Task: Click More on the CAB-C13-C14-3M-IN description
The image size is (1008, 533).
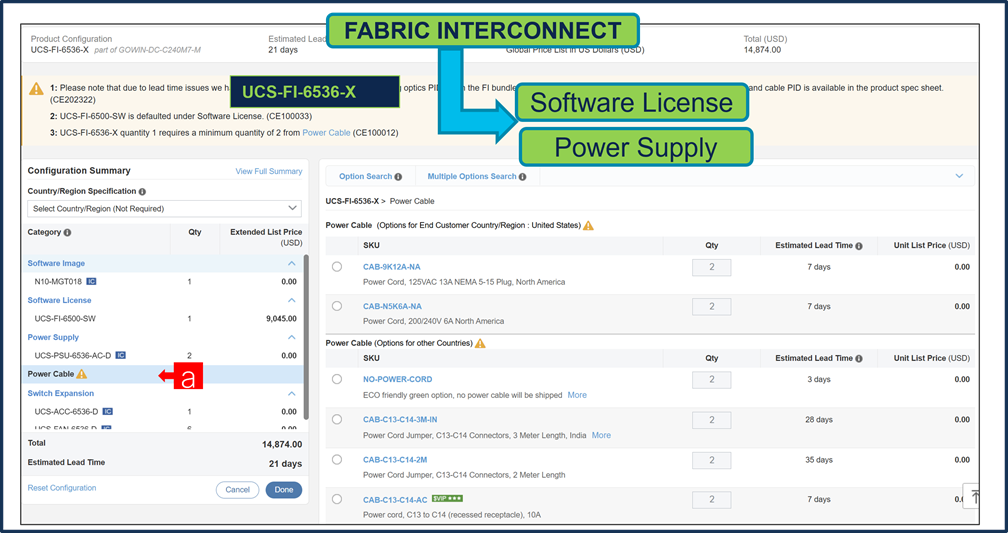Action: point(601,435)
